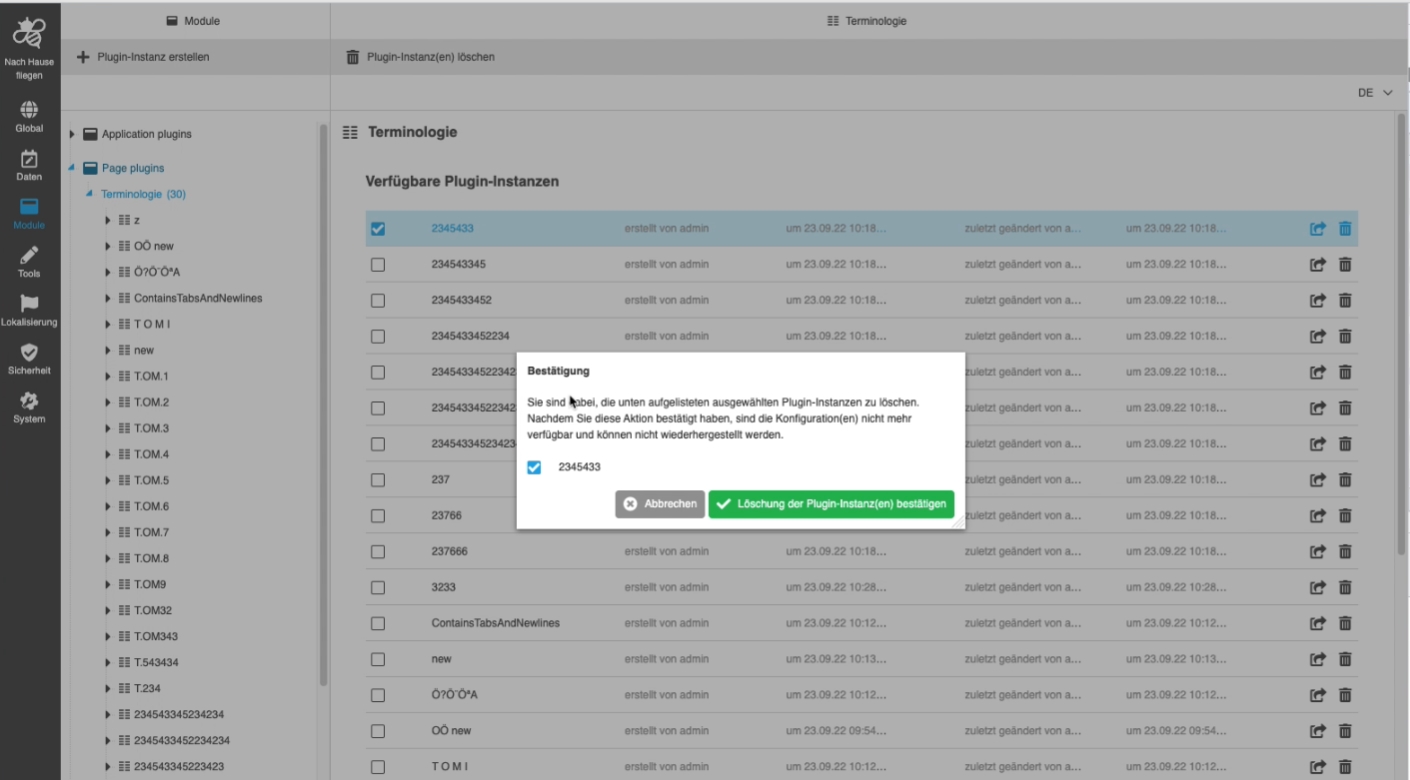Open the Tools pencil icon
The width and height of the screenshot is (1410, 780).
(x=29, y=256)
